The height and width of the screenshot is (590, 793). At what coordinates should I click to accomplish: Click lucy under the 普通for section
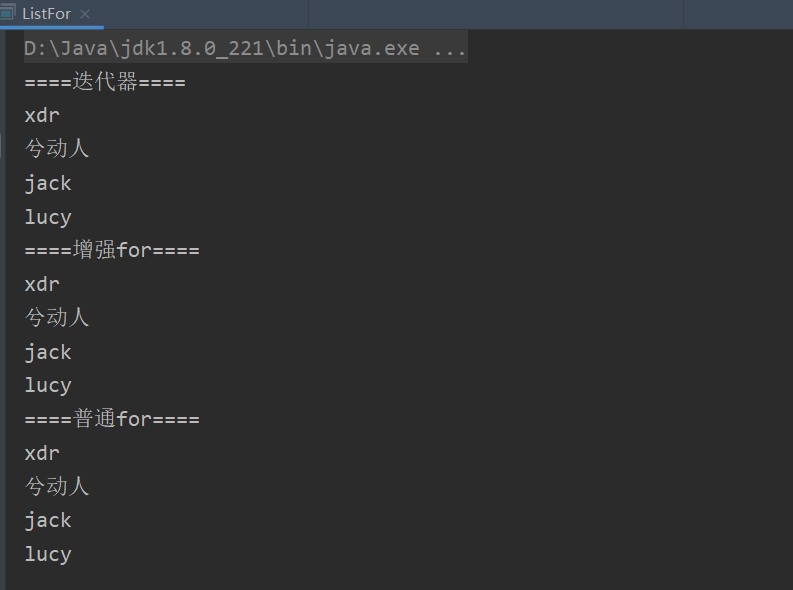pos(48,555)
